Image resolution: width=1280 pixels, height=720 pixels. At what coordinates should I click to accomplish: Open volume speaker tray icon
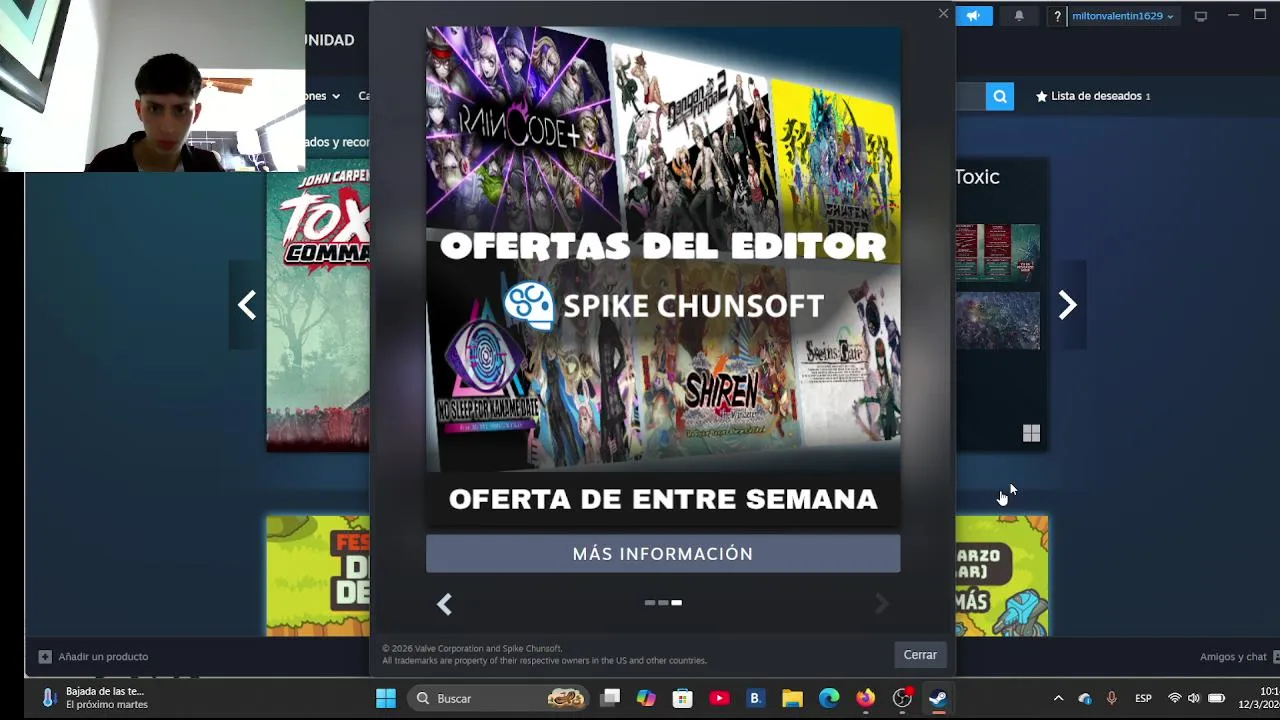coord(1194,698)
